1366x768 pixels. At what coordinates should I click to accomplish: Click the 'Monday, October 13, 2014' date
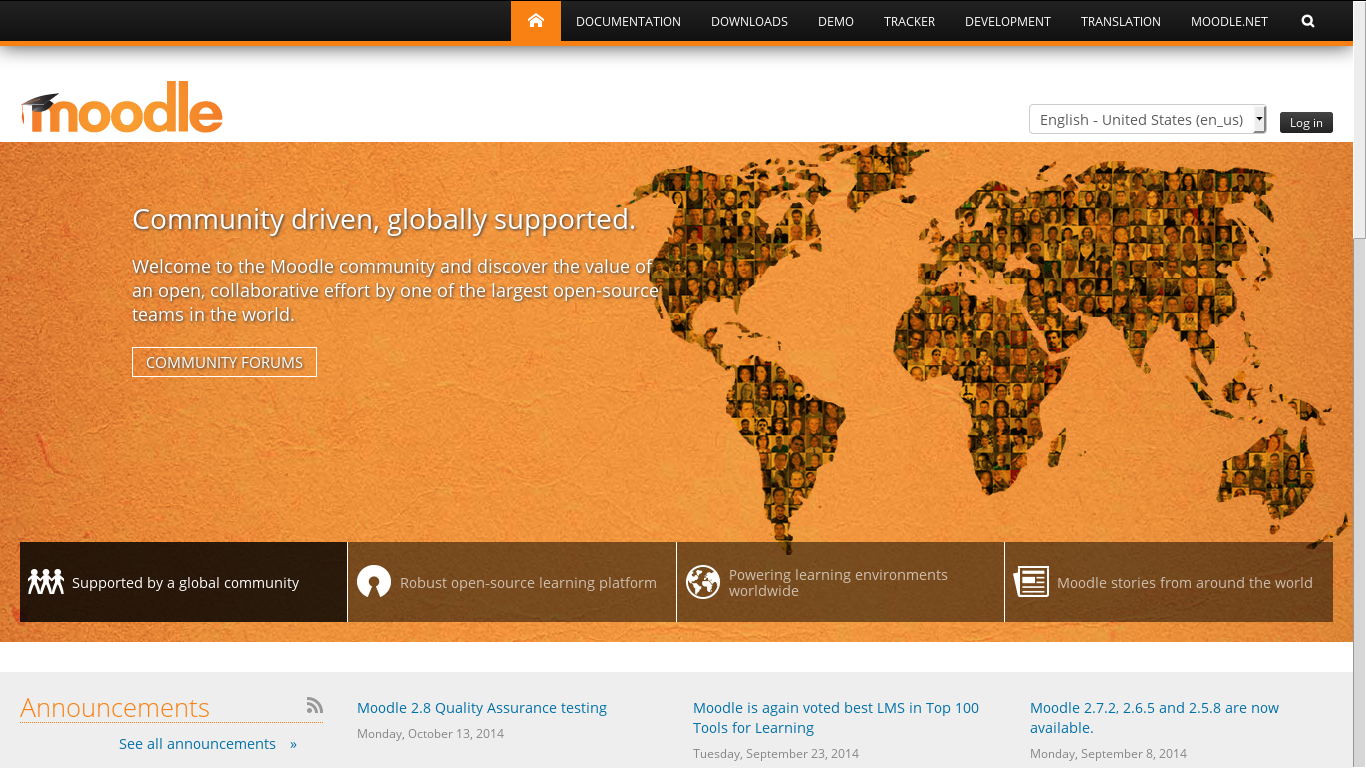click(430, 734)
